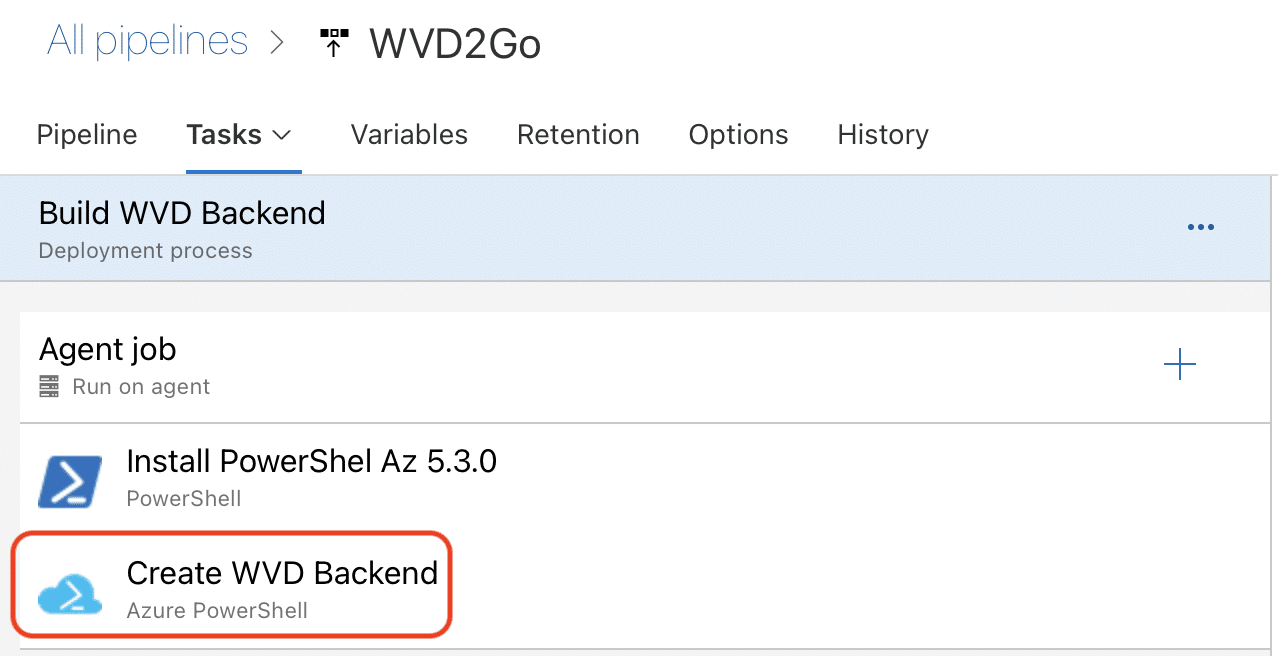Image resolution: width=1278 pixels, height=656 pixels.
Task: Navigate to the All pipelines link
Action: (148, 41)
